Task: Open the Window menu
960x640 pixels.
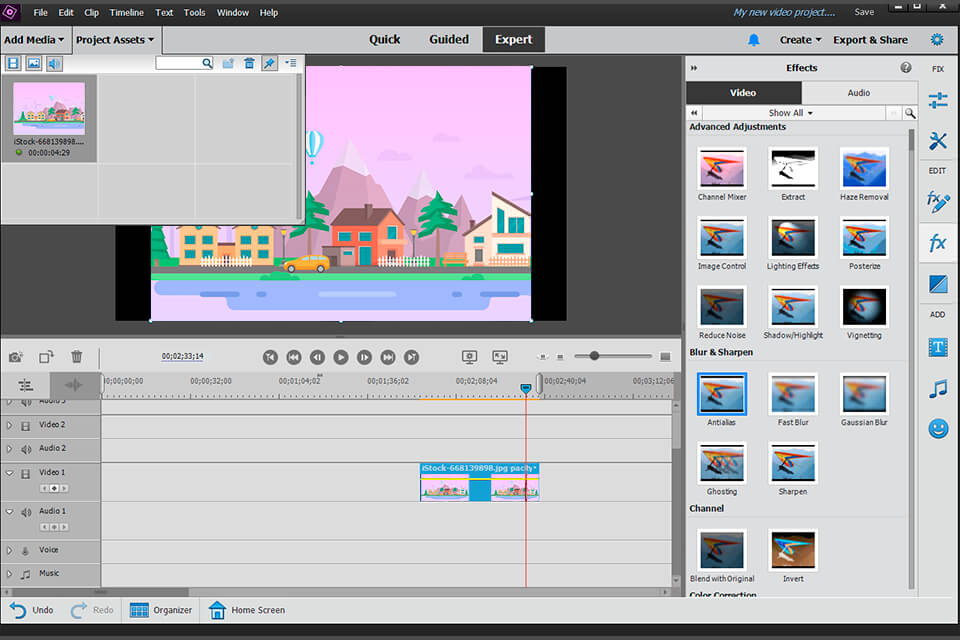Action: tap(232, 12)
